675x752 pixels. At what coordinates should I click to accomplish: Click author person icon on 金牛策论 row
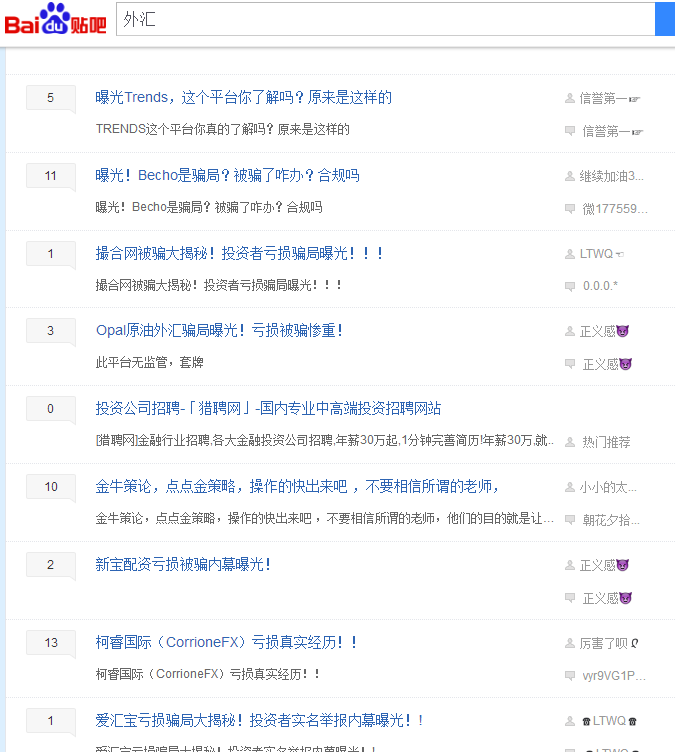click(x=570, y=487)
